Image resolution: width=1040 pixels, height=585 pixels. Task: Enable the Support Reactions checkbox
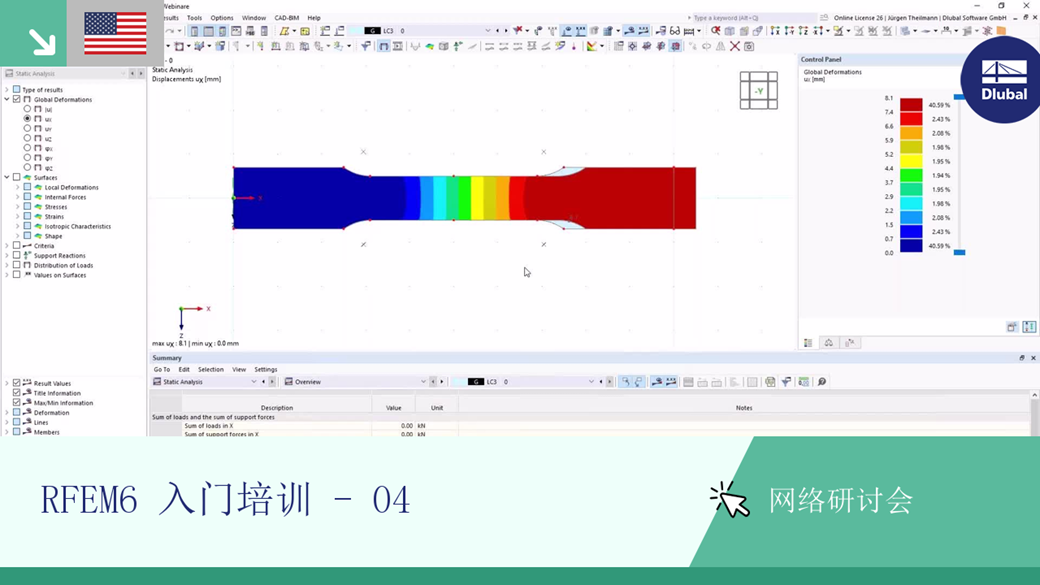[x=17, y=255]
